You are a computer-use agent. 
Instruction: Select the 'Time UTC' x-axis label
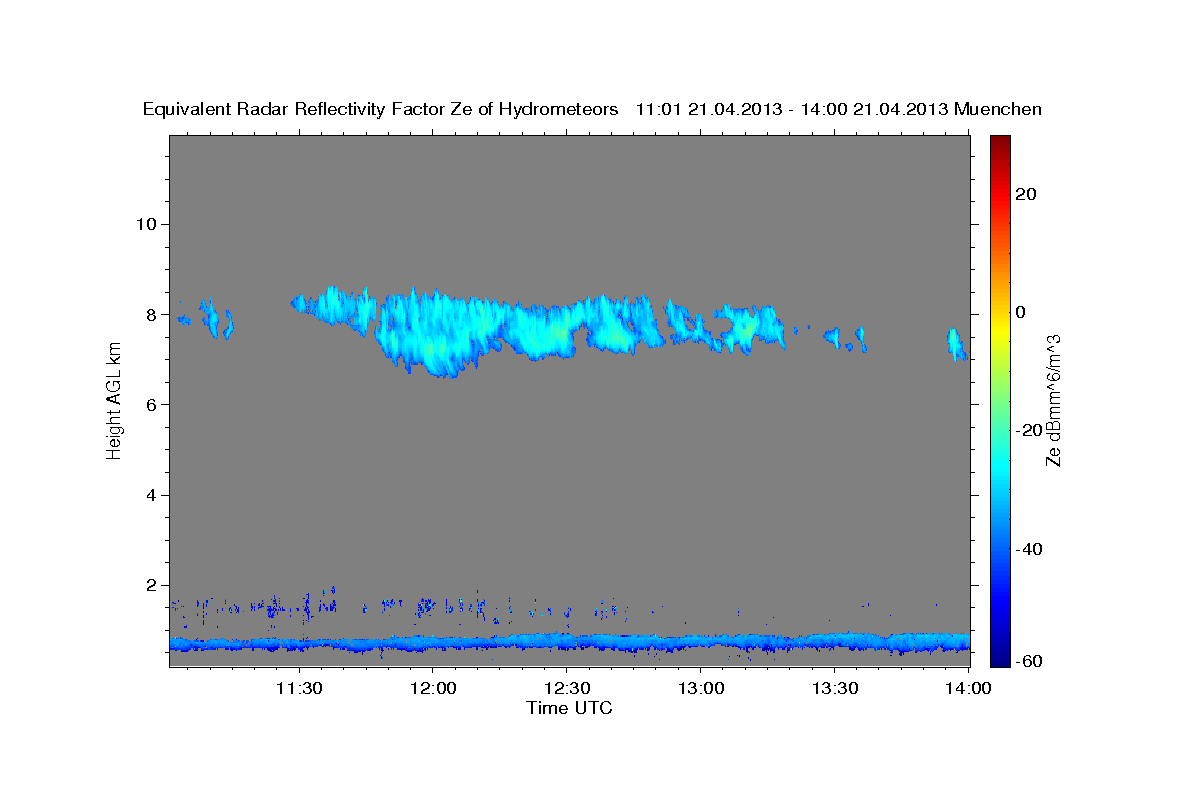(569, 708)
